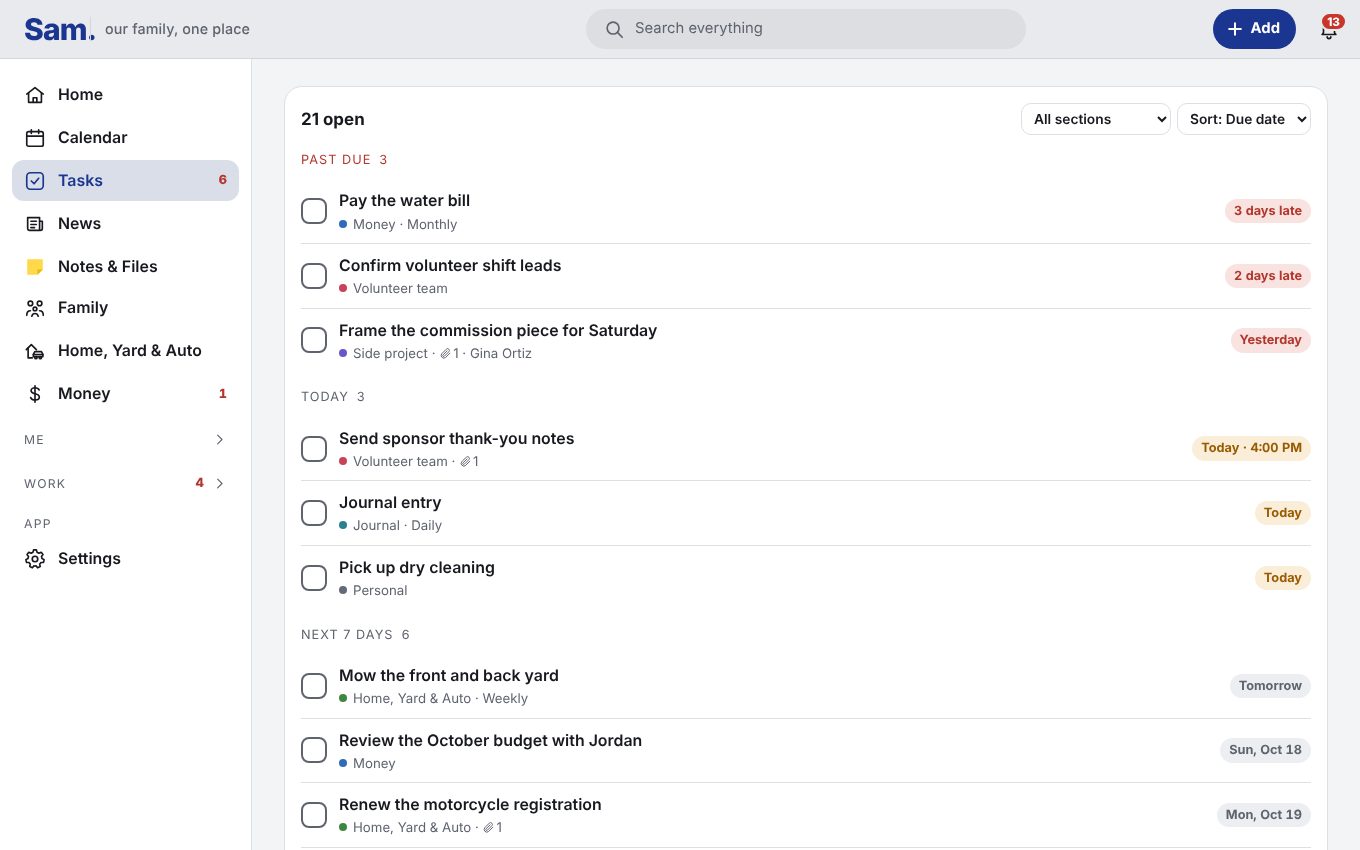Click the Gina Ortiz assignee name
1360x850 pixels.
pos(501,354)
